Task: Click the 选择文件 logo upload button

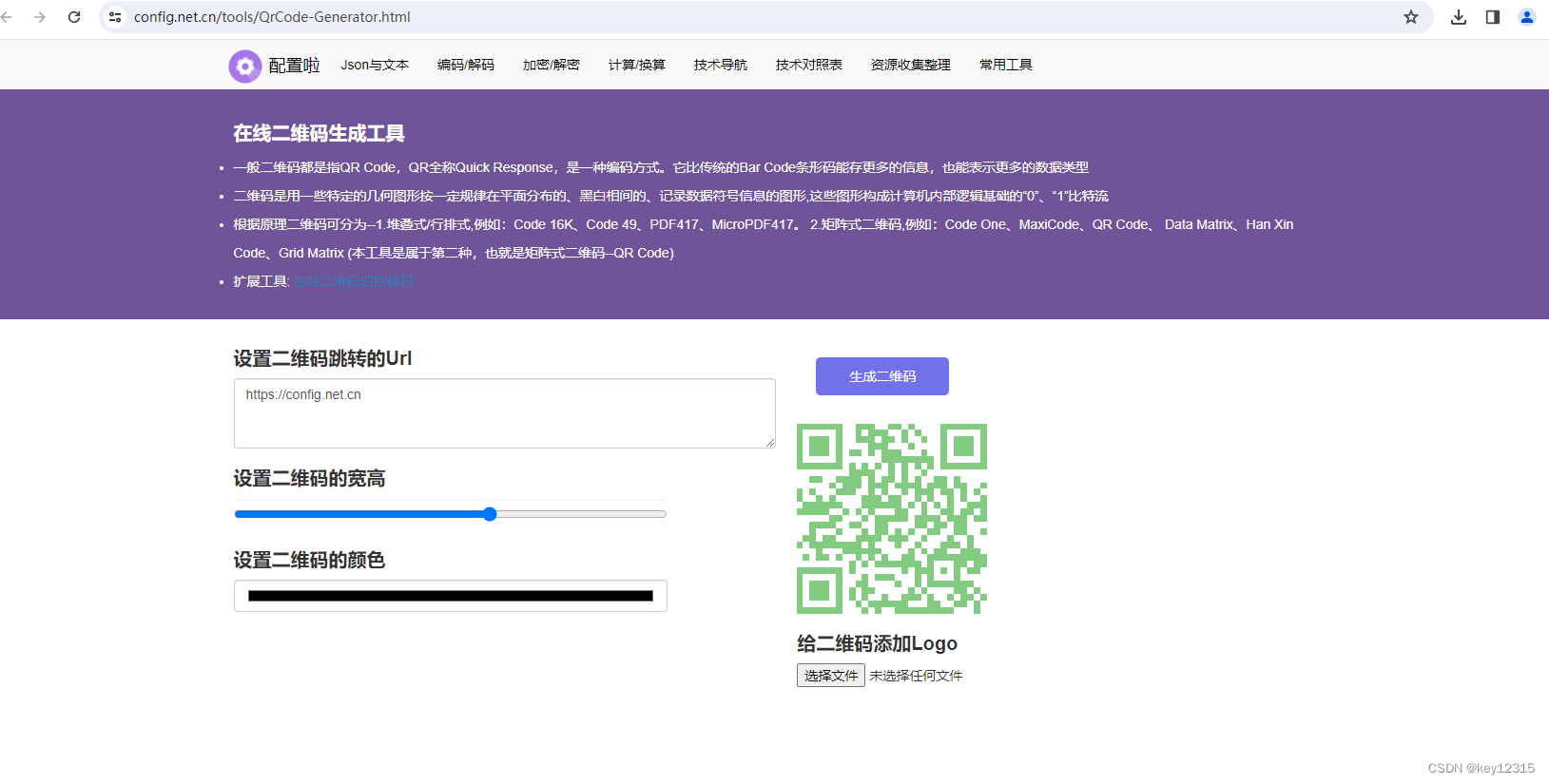Action: pos(831,676)
